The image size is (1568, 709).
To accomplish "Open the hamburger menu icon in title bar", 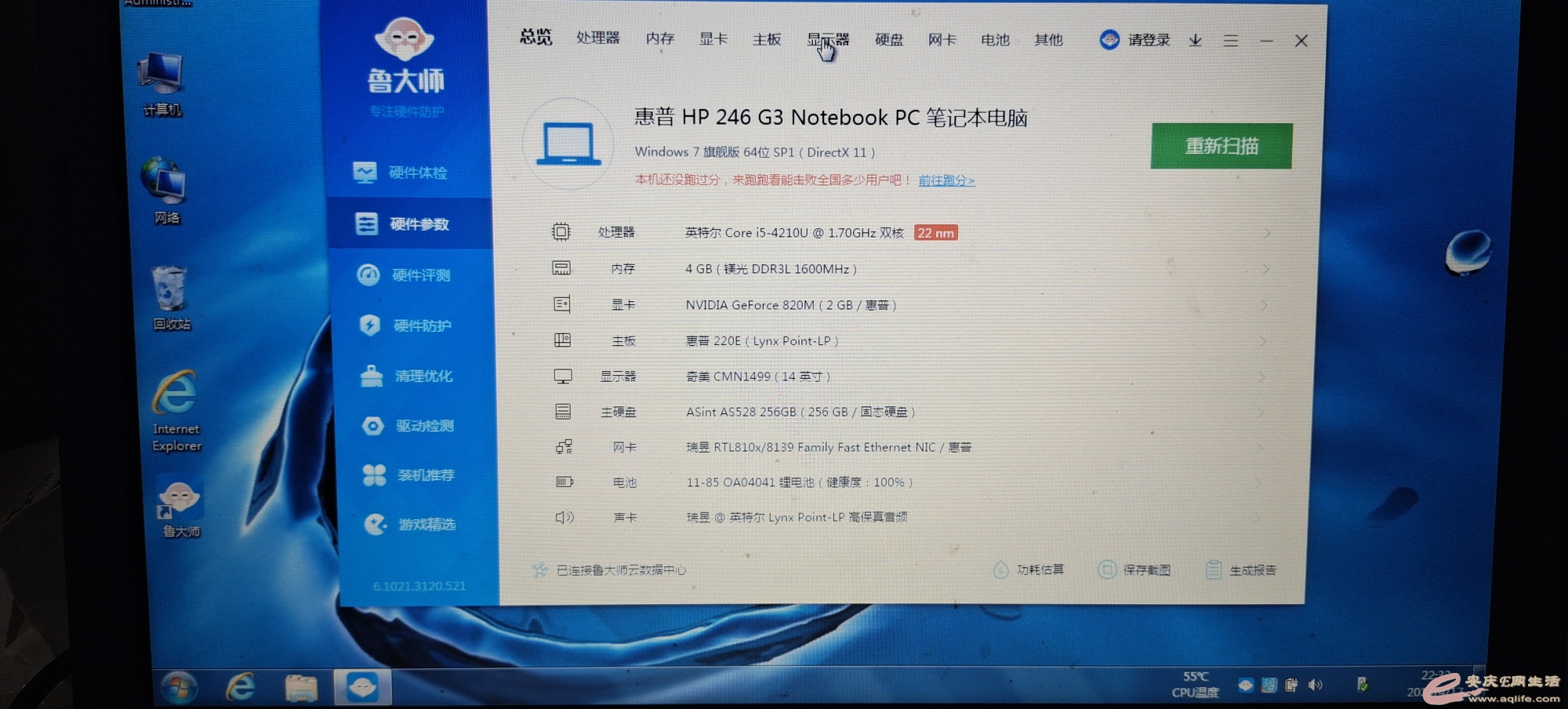I will coord(1231,41).
